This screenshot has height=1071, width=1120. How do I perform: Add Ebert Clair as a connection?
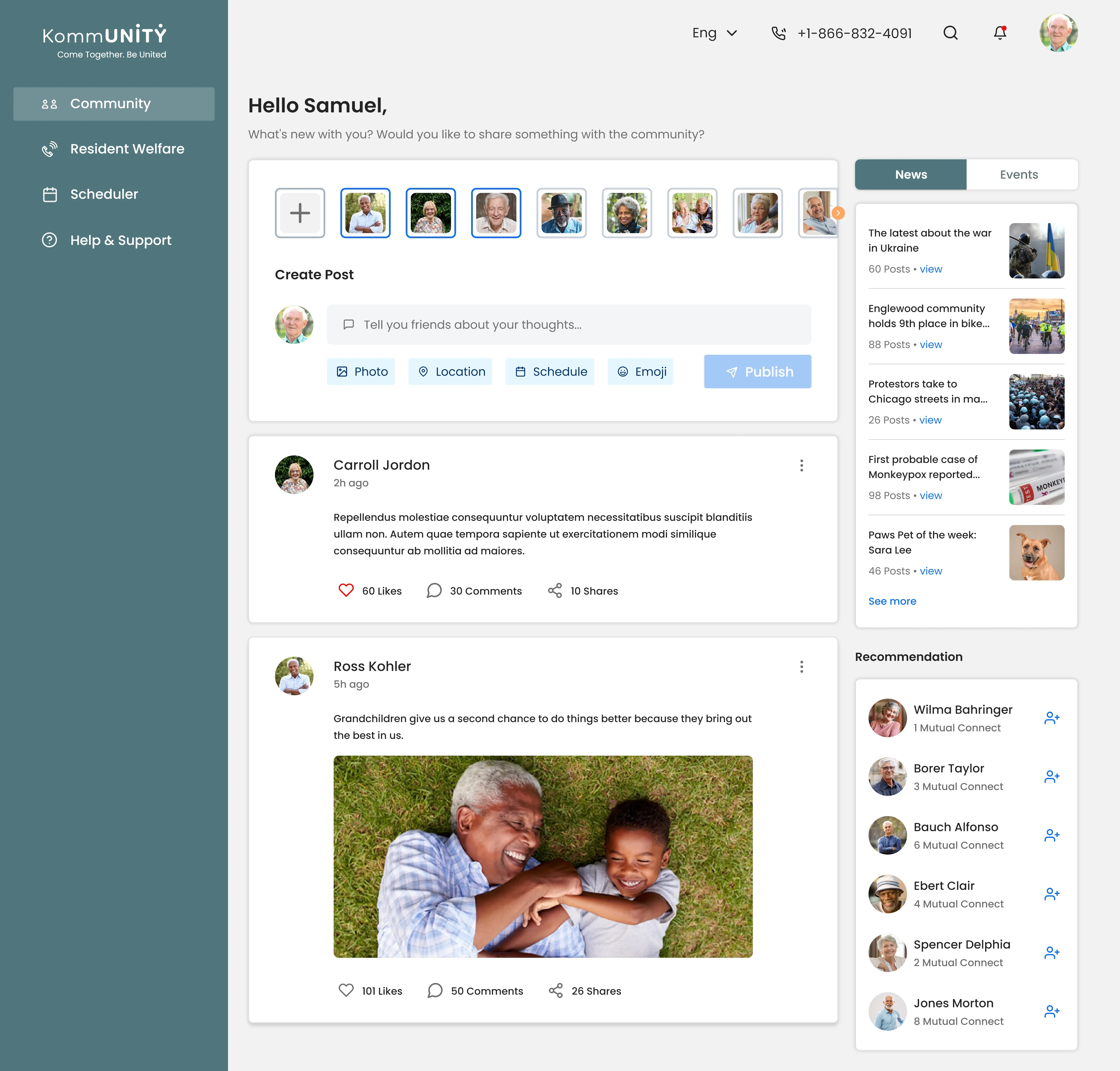click(1051, 894)
